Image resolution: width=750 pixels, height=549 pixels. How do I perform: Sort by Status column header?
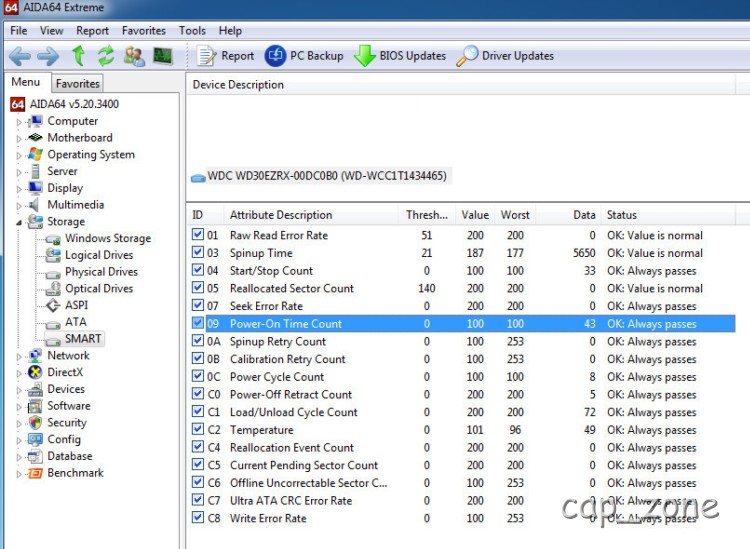tap(668, 215)
